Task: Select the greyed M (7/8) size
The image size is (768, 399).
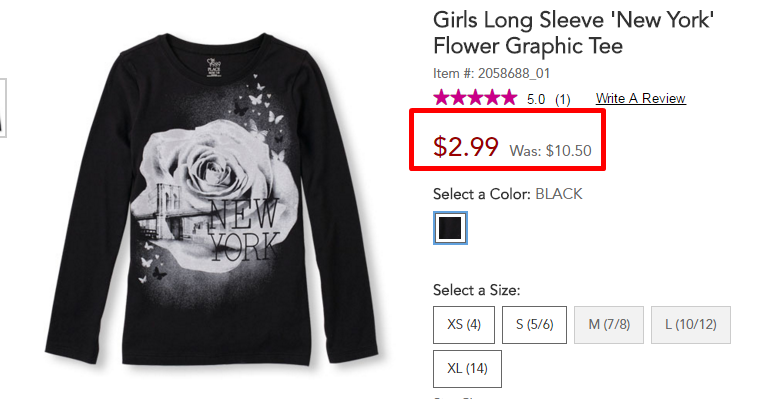Action: pyautogui.click(x=609, y=325)
